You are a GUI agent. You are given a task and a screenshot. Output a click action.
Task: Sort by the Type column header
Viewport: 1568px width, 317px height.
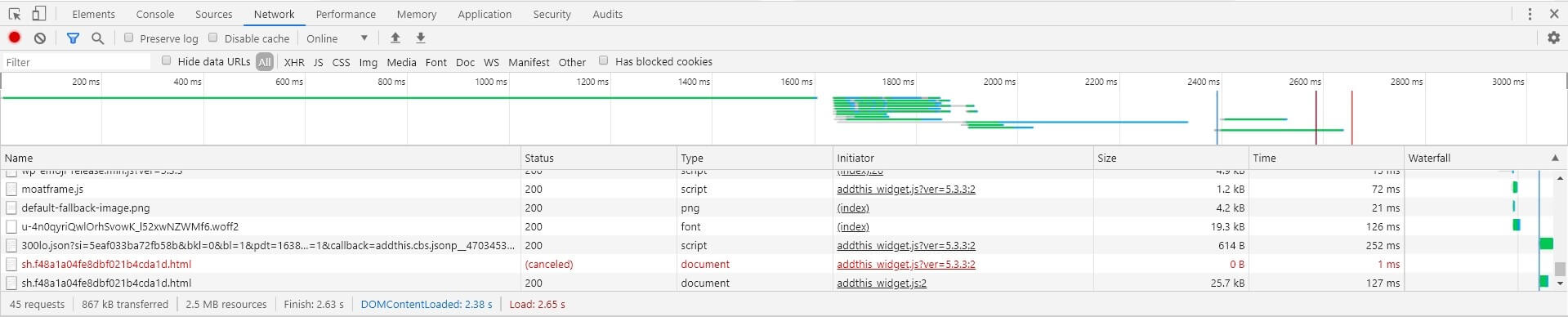click(x=755, y=158)
